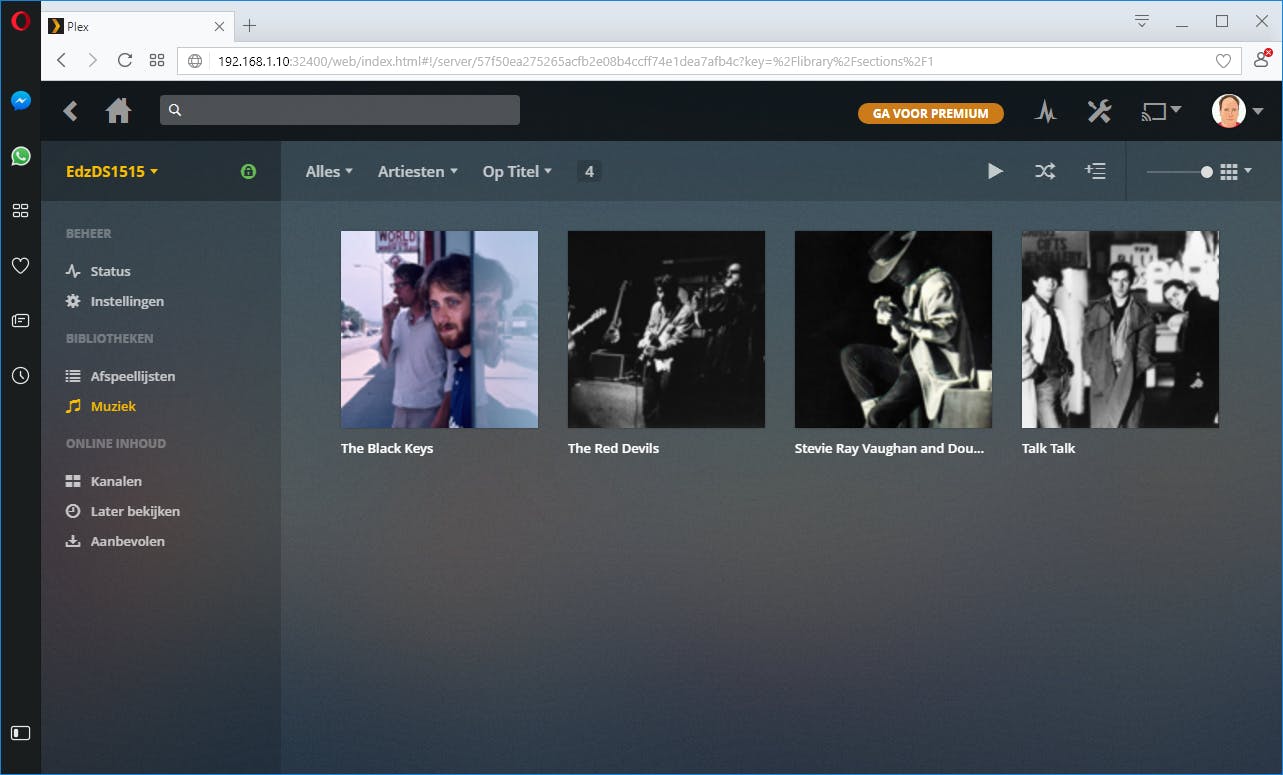Click Stevie Ray Vaughan and Dou... title
This screenshot has height=775, width=1283.
(889, 448)
